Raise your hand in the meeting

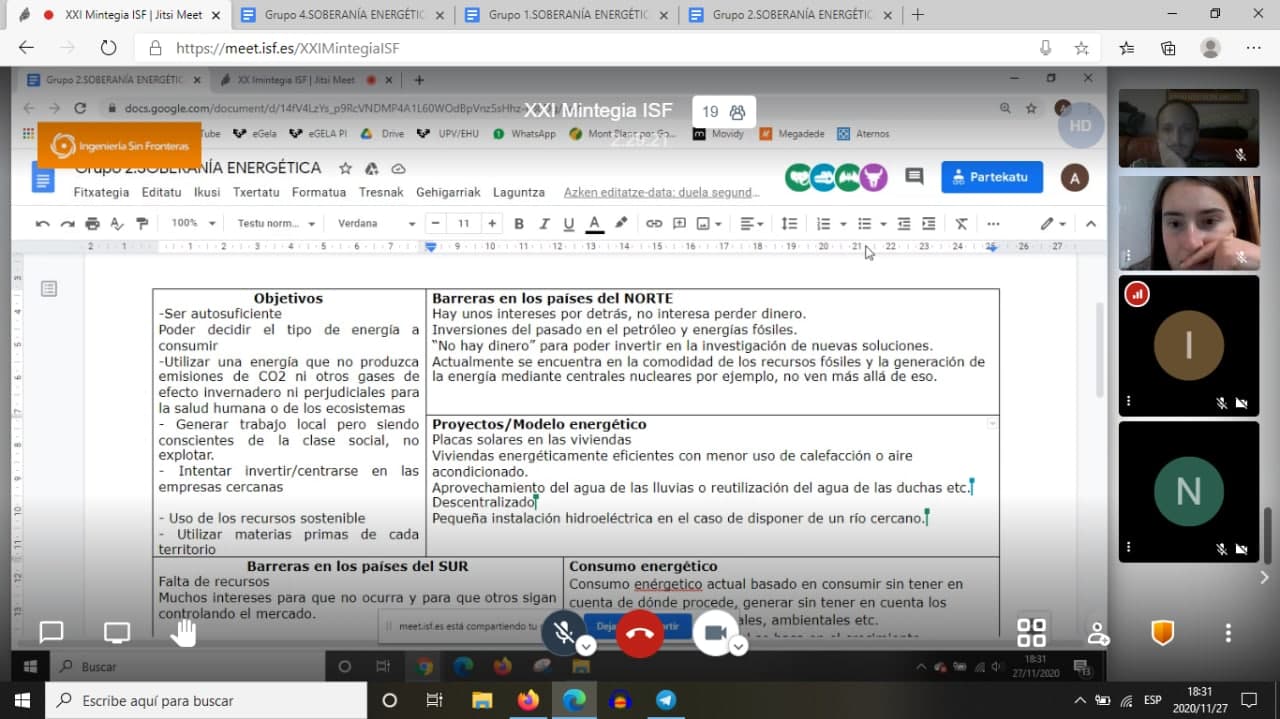tap(183, 632)
